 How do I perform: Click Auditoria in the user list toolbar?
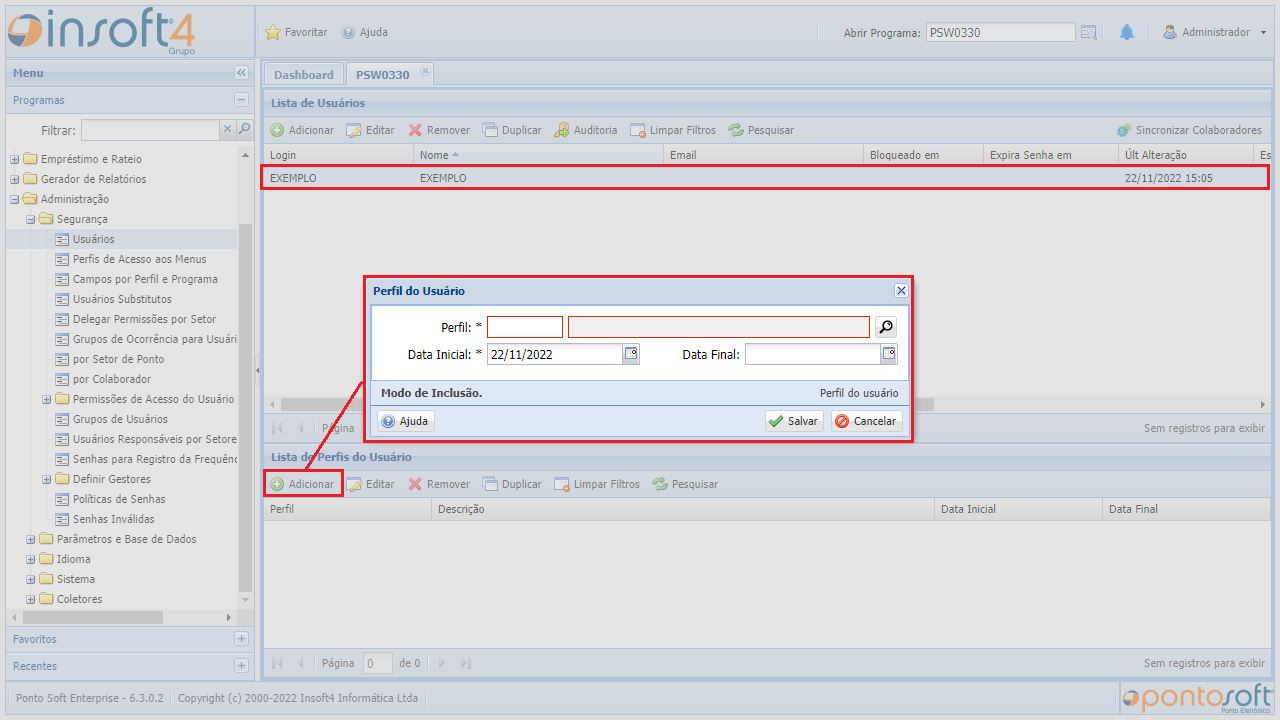tap(586, 130)
